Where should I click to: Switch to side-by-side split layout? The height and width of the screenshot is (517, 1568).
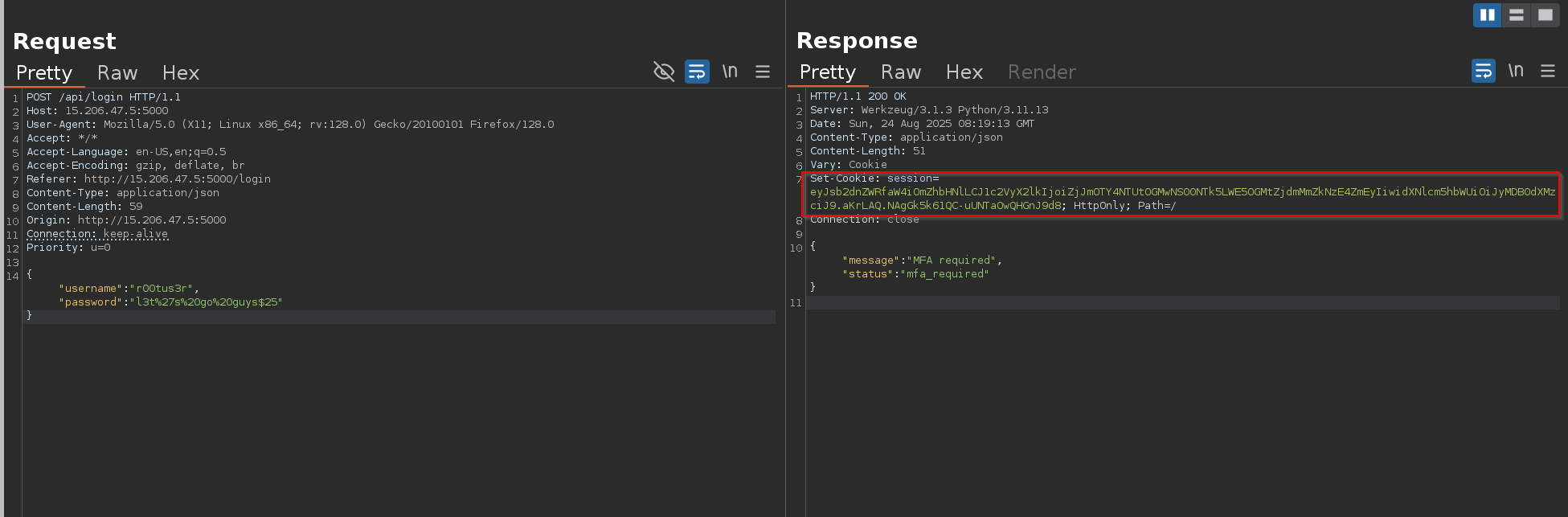point(1487,14)
